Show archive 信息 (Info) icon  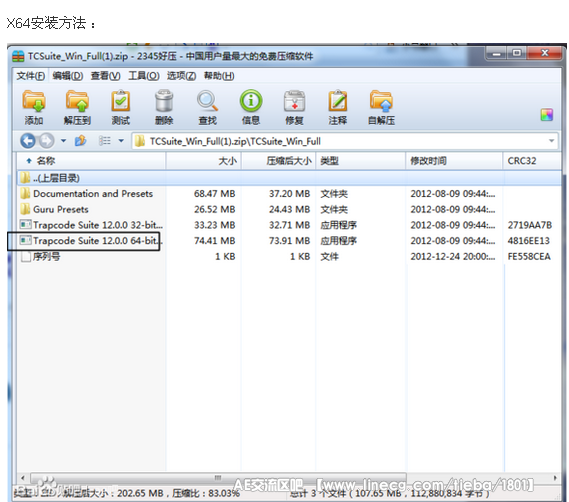pos(251,101)
